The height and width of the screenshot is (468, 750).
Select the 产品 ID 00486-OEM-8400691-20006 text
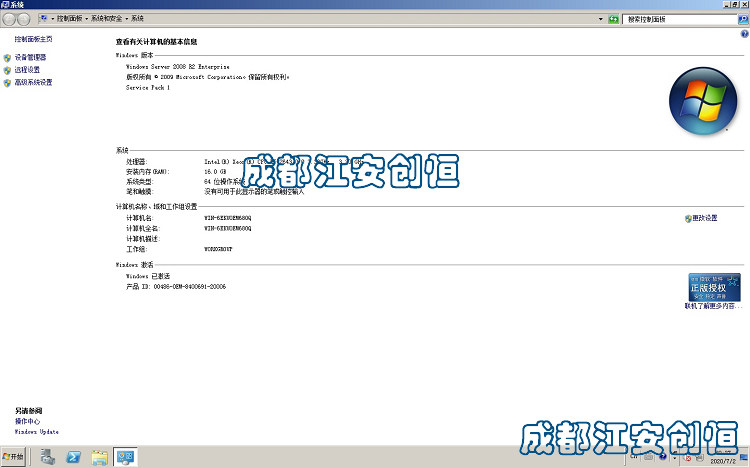176,287
